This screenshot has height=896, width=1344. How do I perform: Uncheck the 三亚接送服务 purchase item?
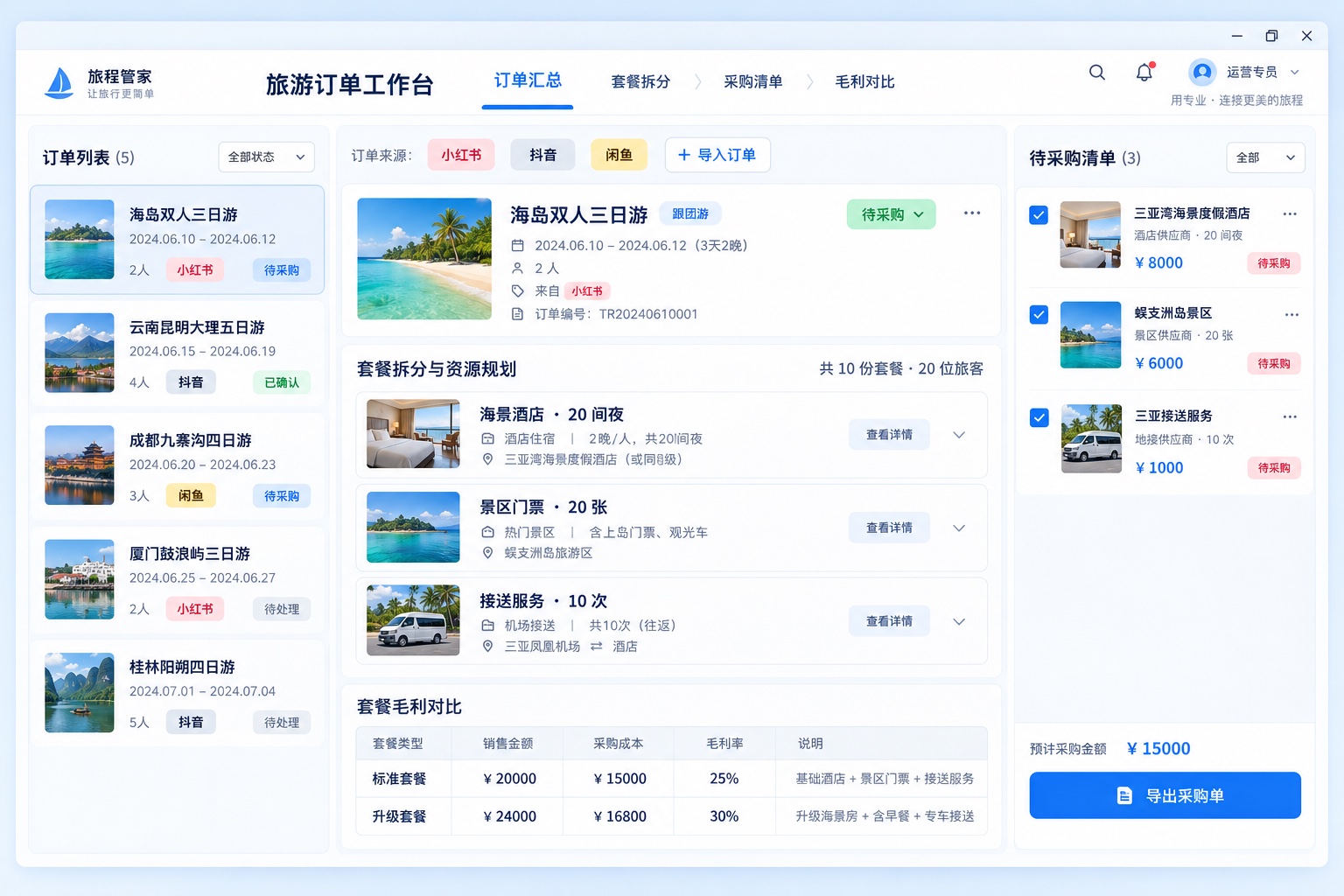click(x=1039, y=417)
